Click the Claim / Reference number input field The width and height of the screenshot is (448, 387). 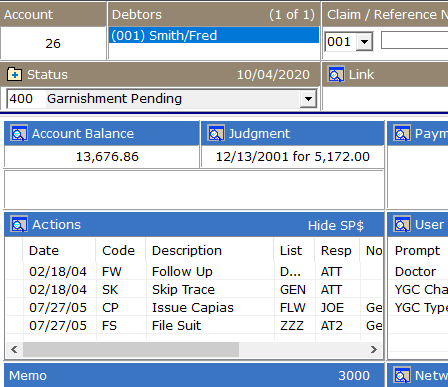[x=414, y=40]
